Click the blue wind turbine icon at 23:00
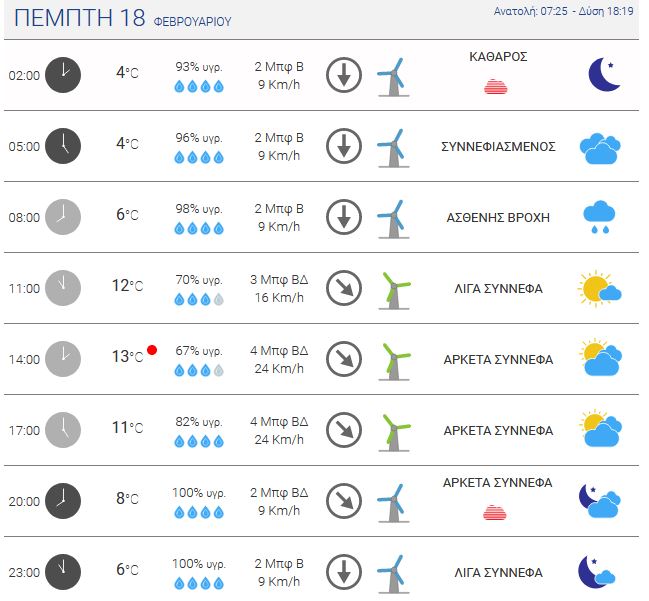 click(393, 574)
